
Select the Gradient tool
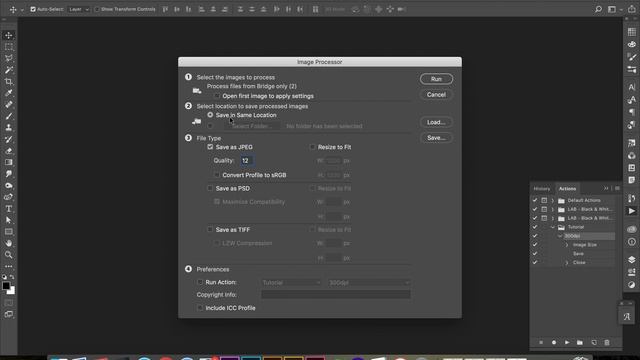point(9,162)
